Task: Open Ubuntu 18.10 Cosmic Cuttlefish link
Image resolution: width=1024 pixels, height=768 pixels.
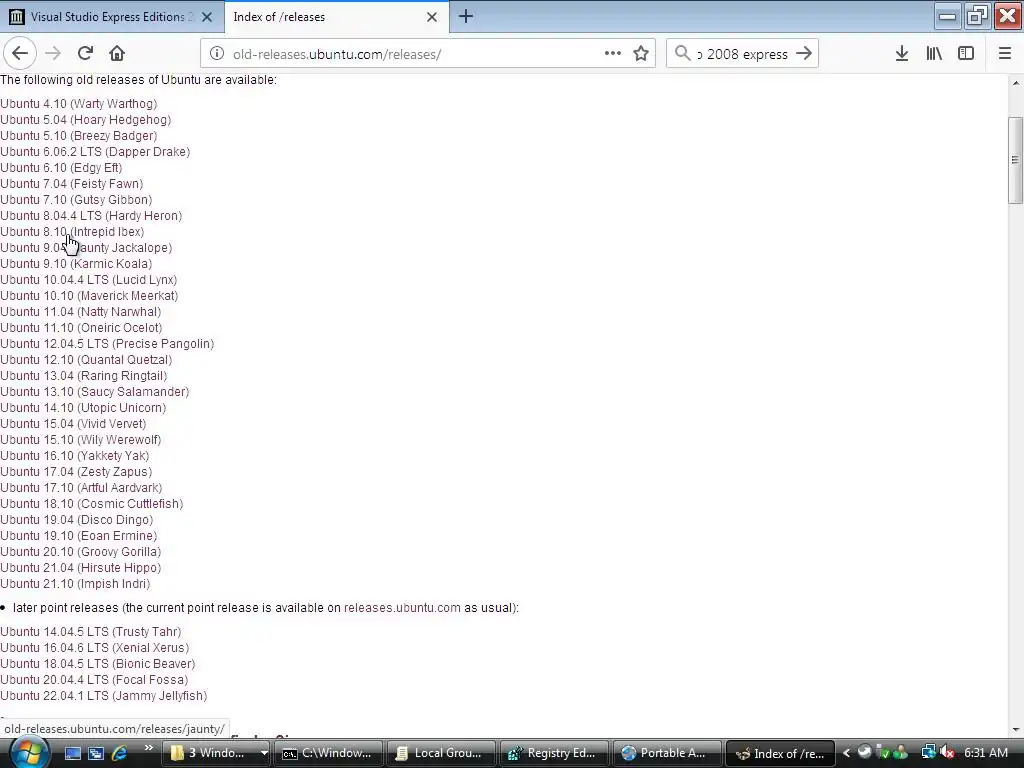Action: click(x=91, y=504)
